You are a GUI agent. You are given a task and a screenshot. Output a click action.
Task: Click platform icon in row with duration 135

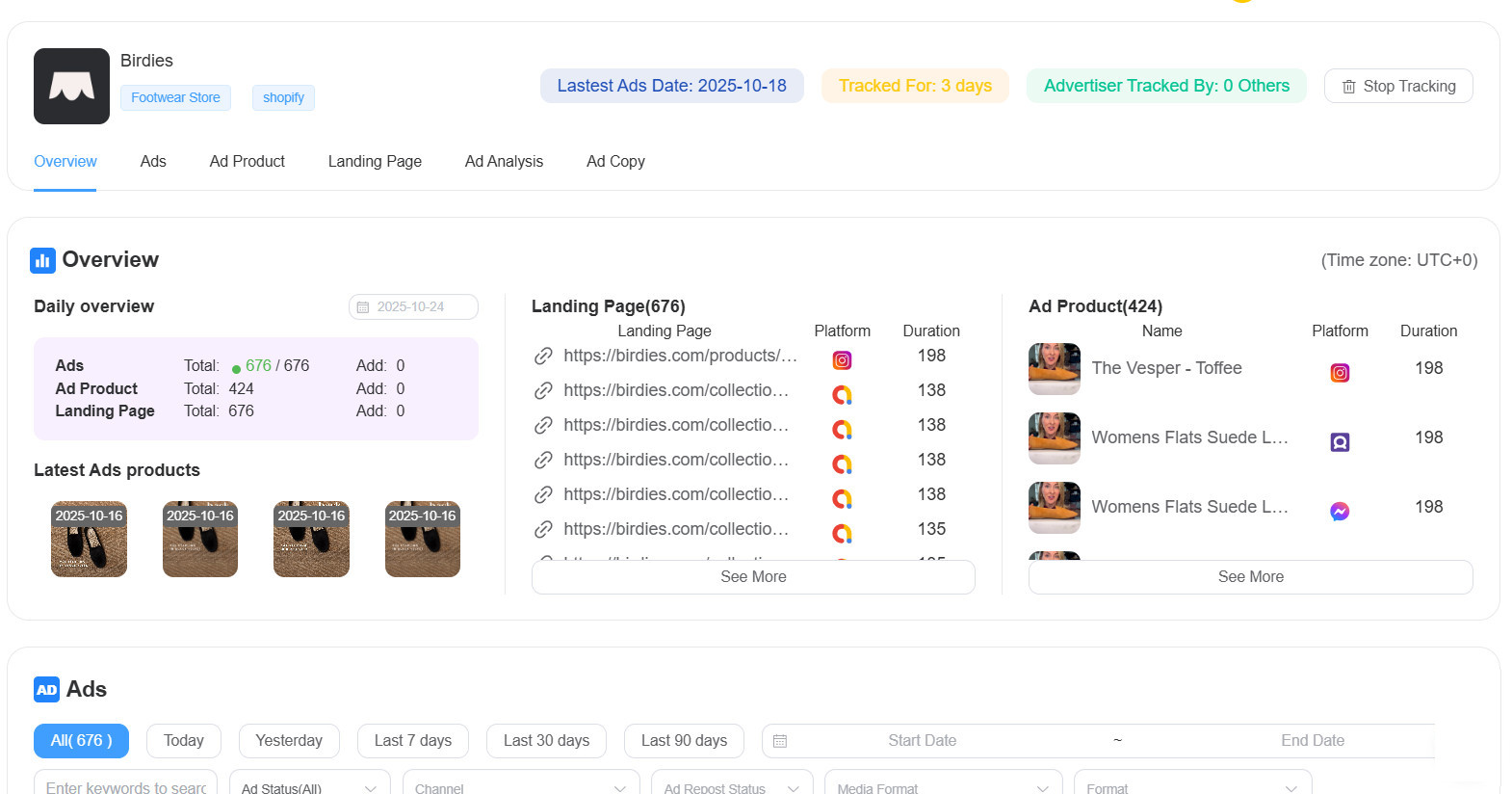pos(842,533)
